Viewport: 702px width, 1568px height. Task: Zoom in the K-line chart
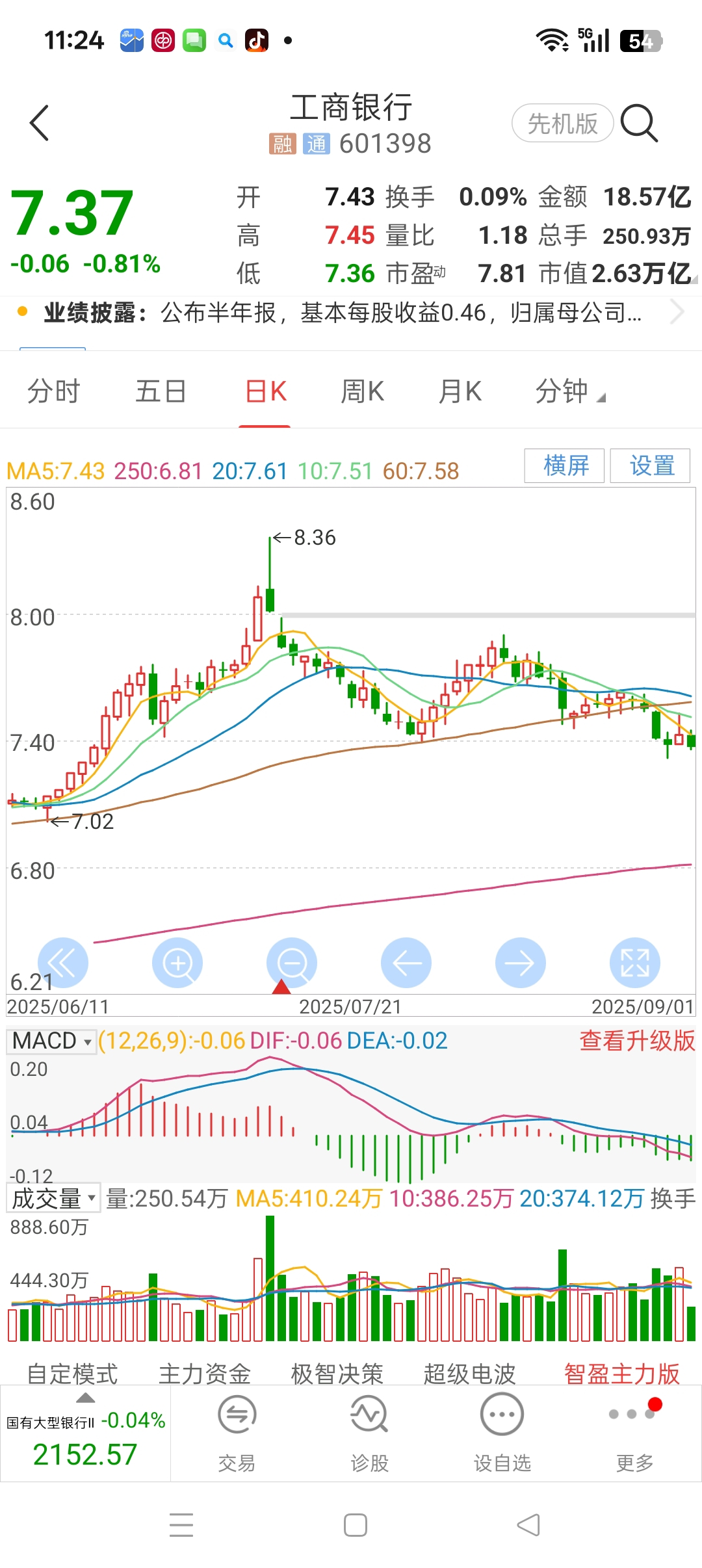[x=177, y=963]
